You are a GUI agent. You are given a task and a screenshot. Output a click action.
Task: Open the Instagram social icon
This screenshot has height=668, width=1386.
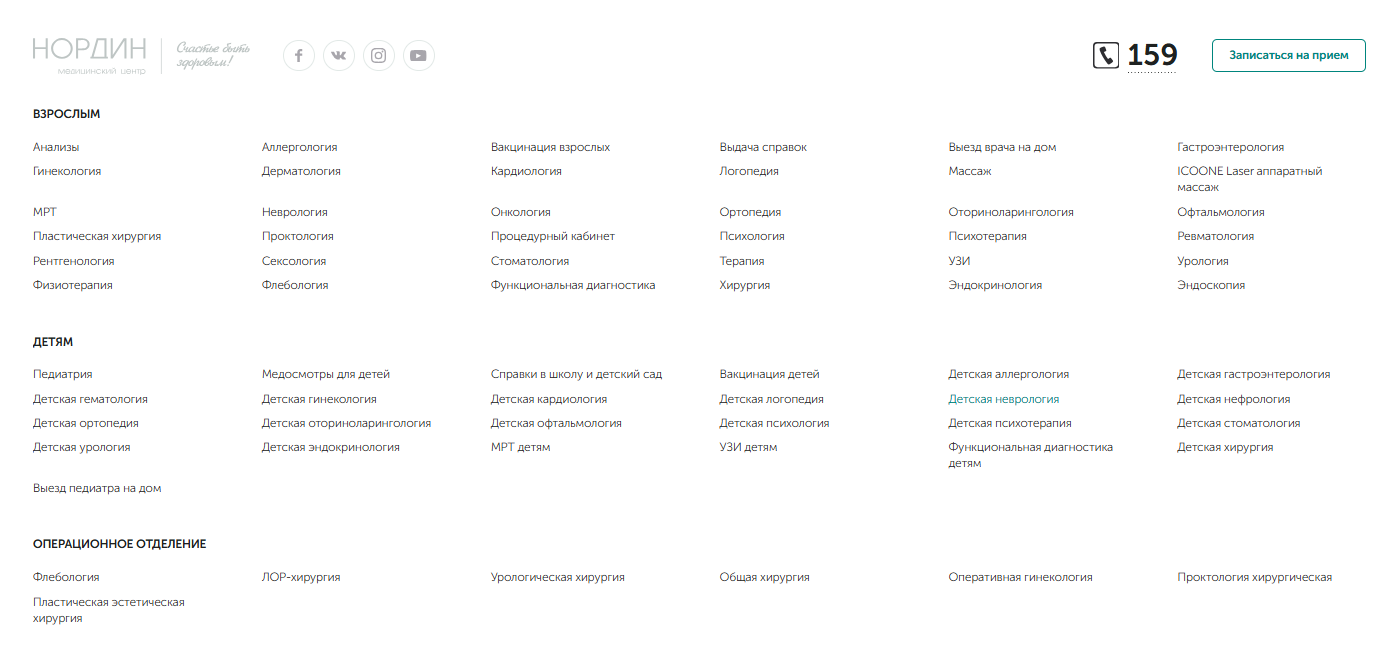tap(379, 55)
